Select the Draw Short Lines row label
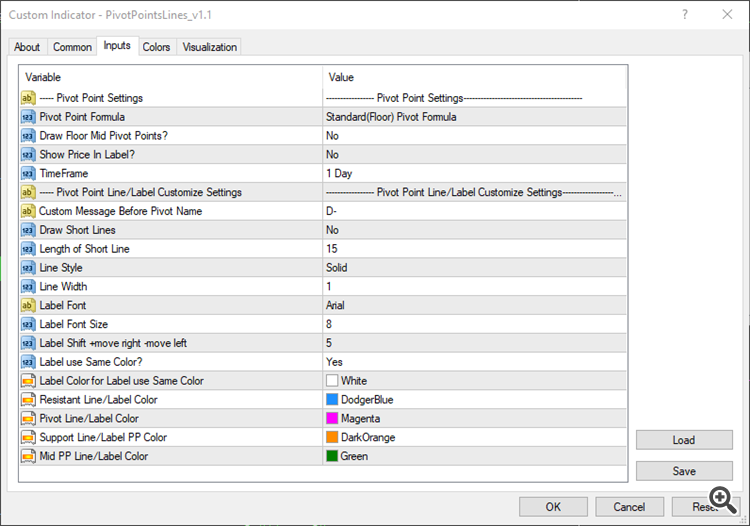 77,230
